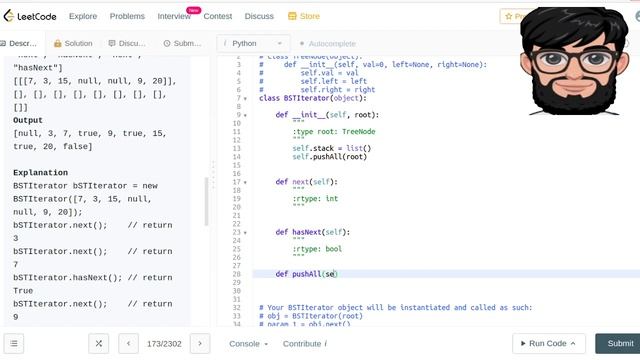The width and height of the screenshot is (640, 360).
Task: Go to the Contest page
Action: 218,16
